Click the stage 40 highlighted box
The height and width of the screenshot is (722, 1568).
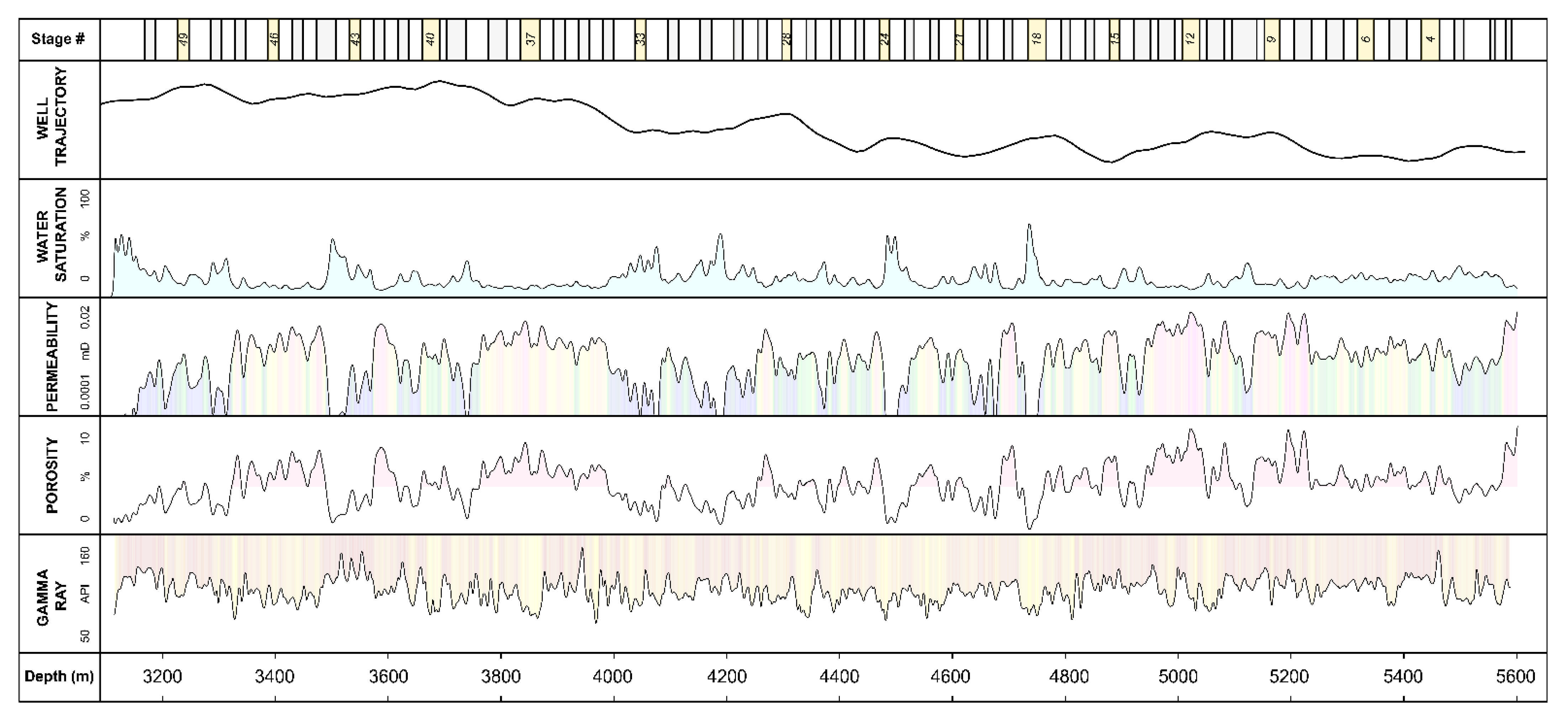(x=430, y=39)
